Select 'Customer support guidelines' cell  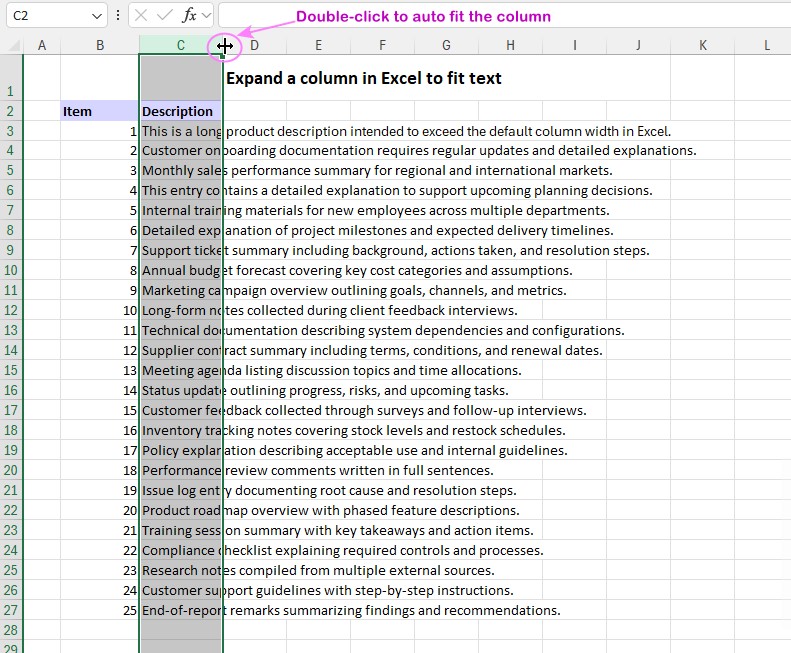coord(181,590)
